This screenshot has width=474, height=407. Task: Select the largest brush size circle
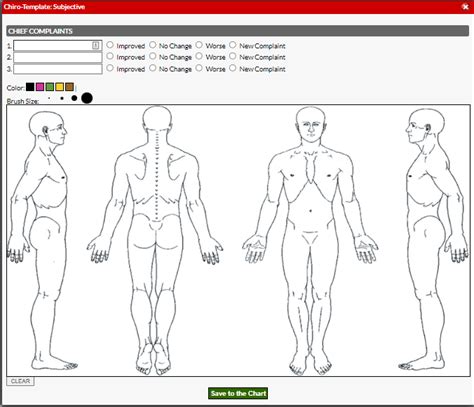click(87, 98)
